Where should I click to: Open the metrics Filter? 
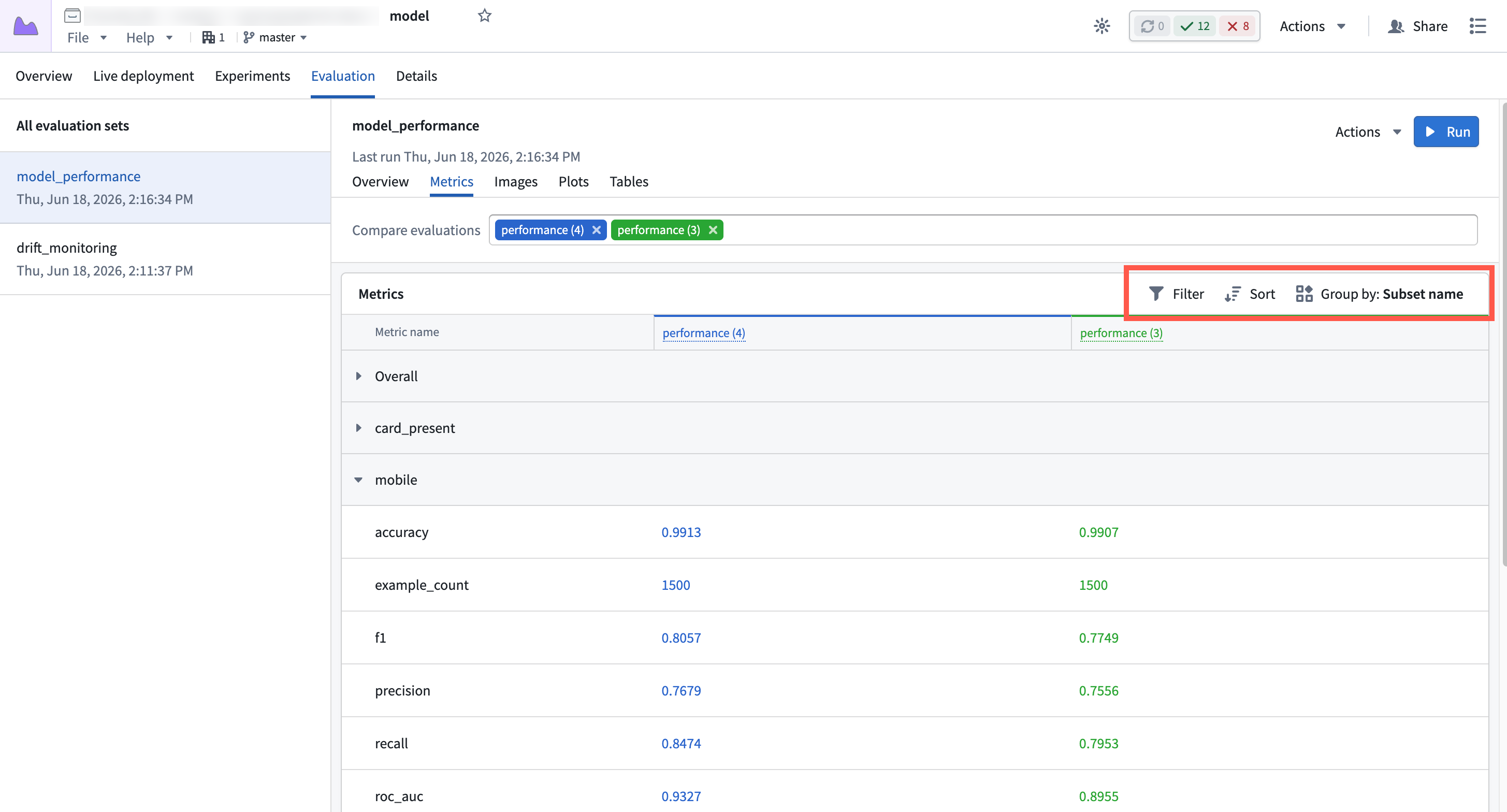tap(1176, 294)
